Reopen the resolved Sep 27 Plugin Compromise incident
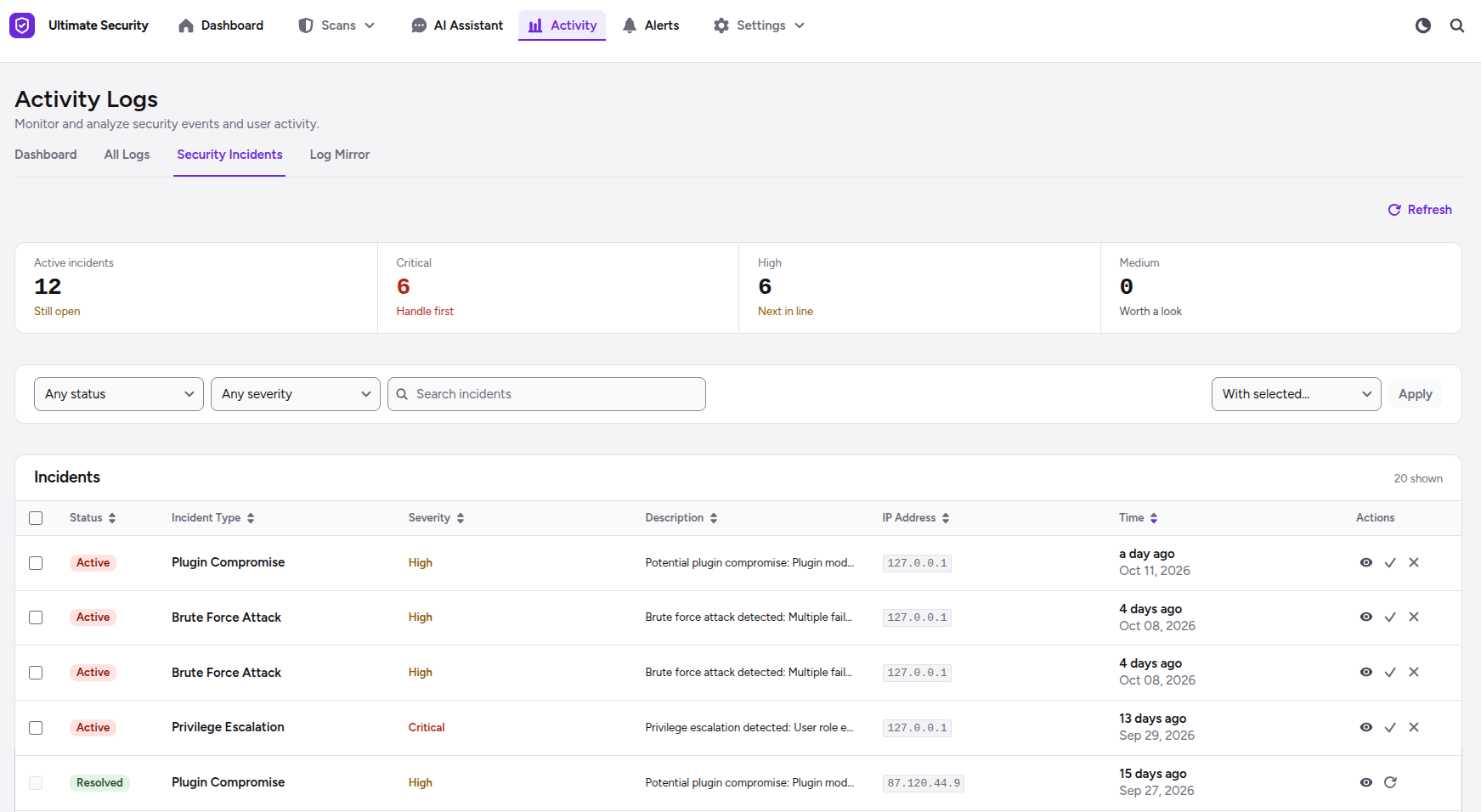This screenshot has height=812, width=1481. 1390,782
